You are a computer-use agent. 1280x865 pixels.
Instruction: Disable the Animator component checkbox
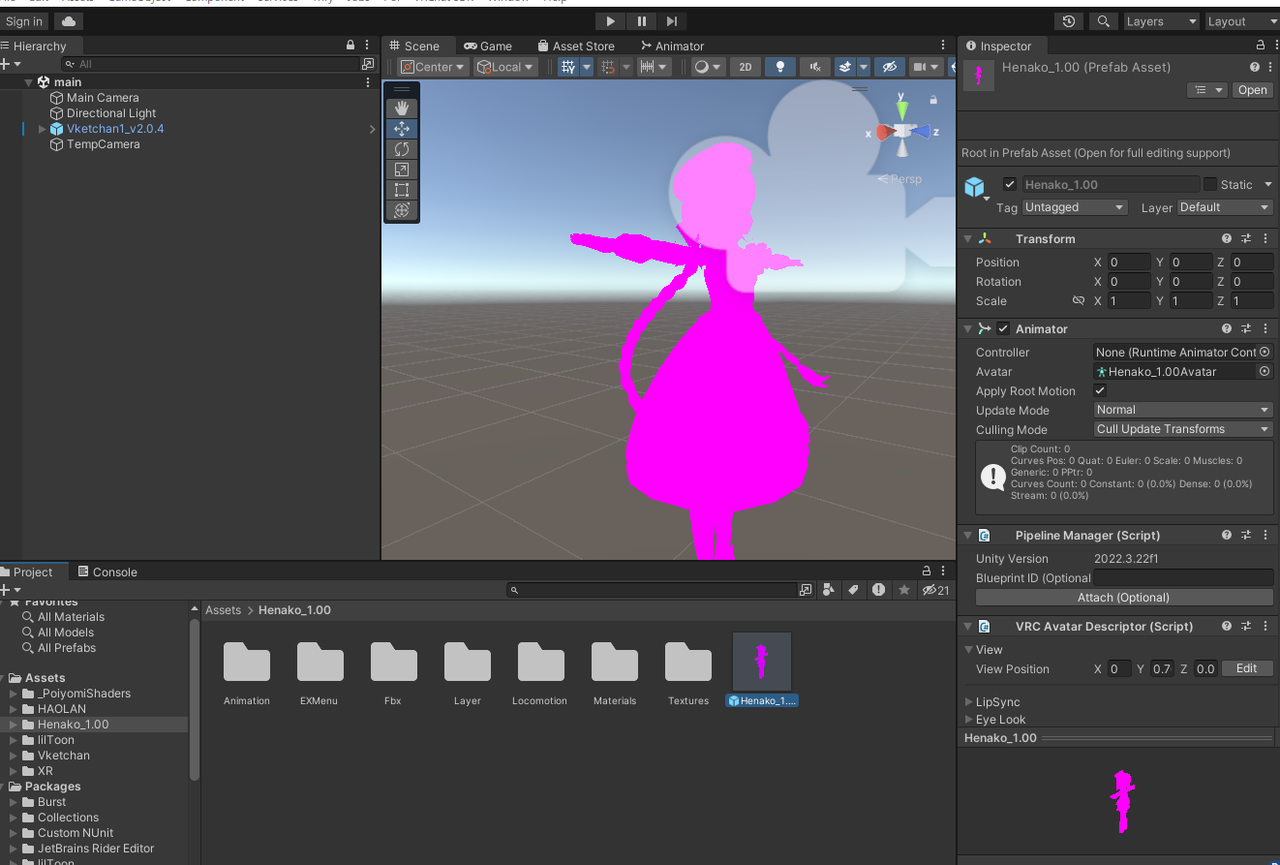[1003, 329]
